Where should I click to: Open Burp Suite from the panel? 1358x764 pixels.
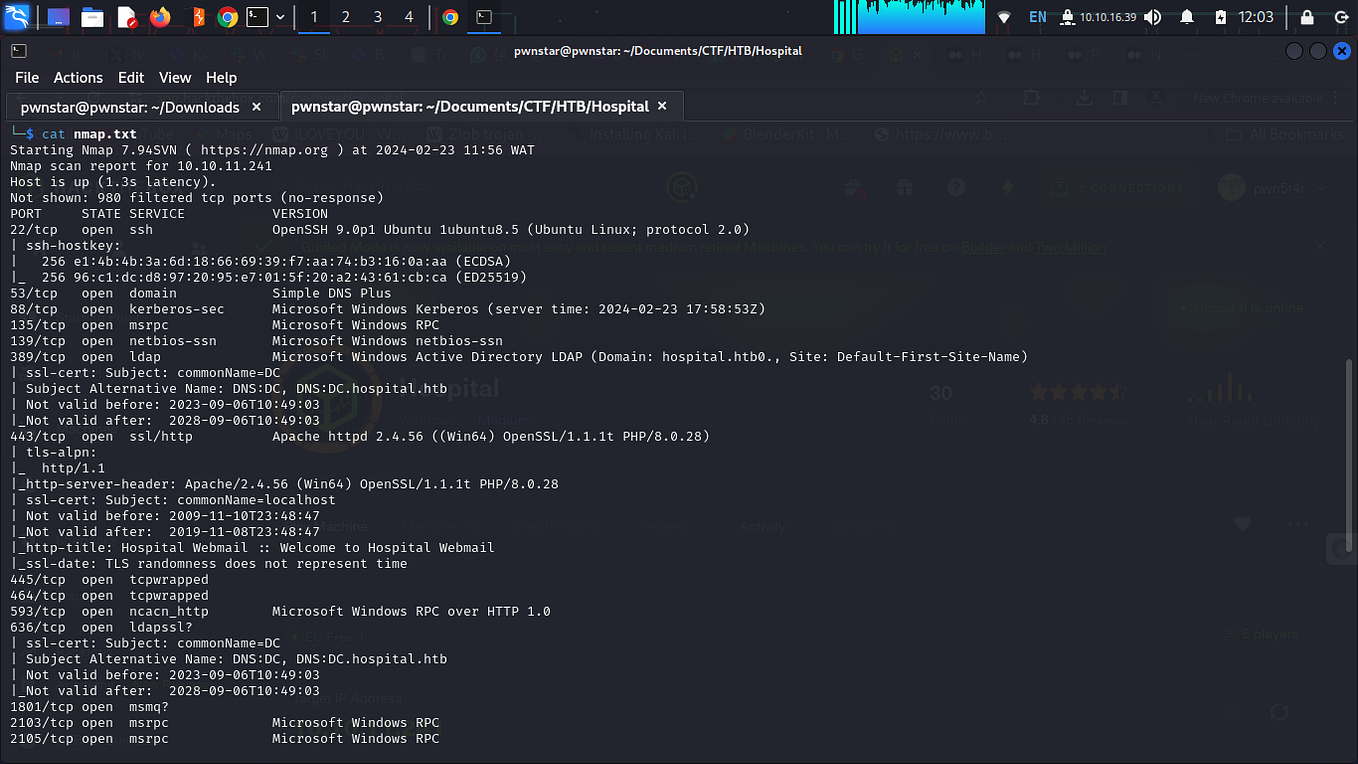194,17
